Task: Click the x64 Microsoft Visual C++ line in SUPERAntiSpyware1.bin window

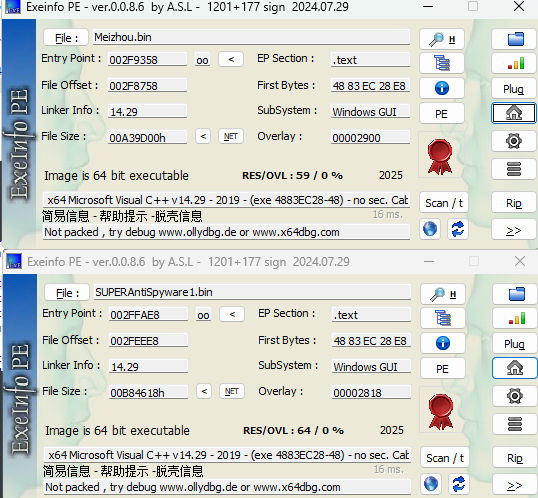Action: (x=227, y=455)
